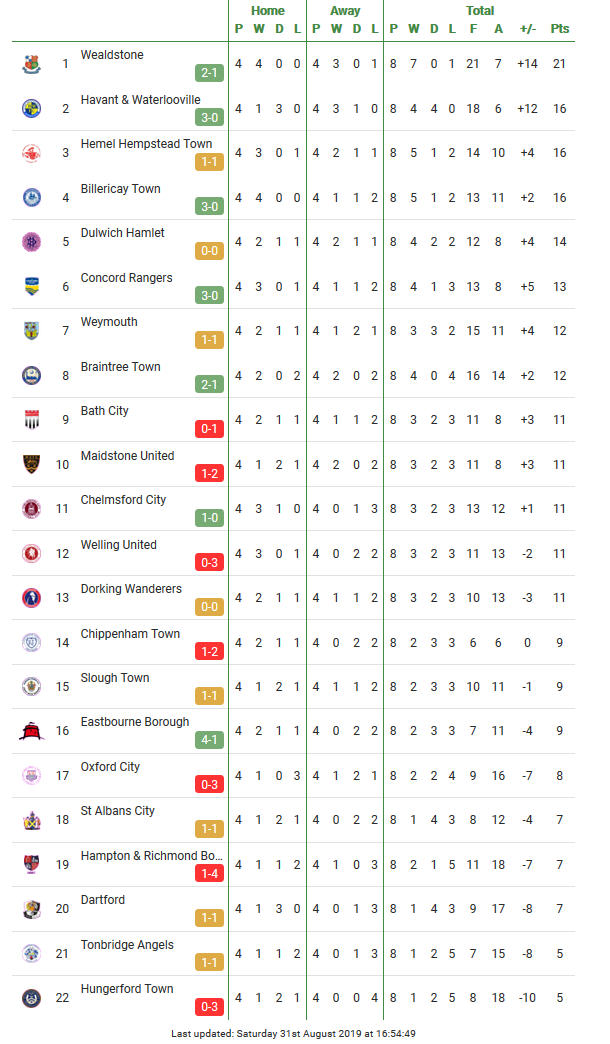Click Eastbourne Borough's green 4-1 result badge

[209, 740]
